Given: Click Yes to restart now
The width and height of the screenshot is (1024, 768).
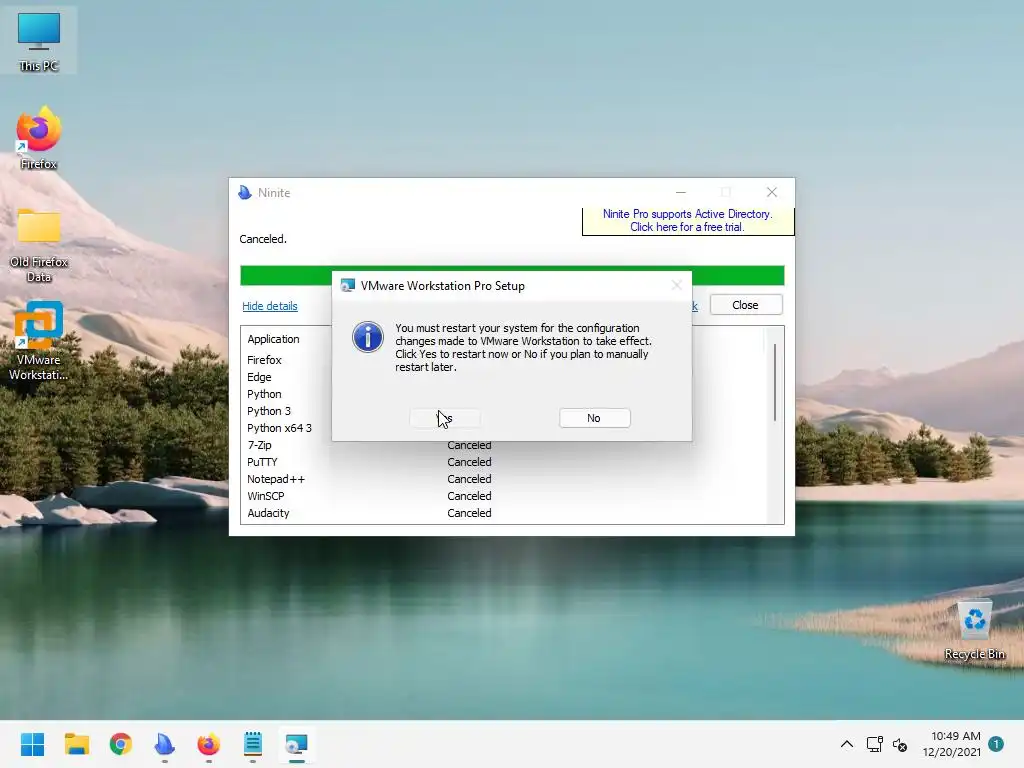Looking at the screenshot, I should click(445, 418).
